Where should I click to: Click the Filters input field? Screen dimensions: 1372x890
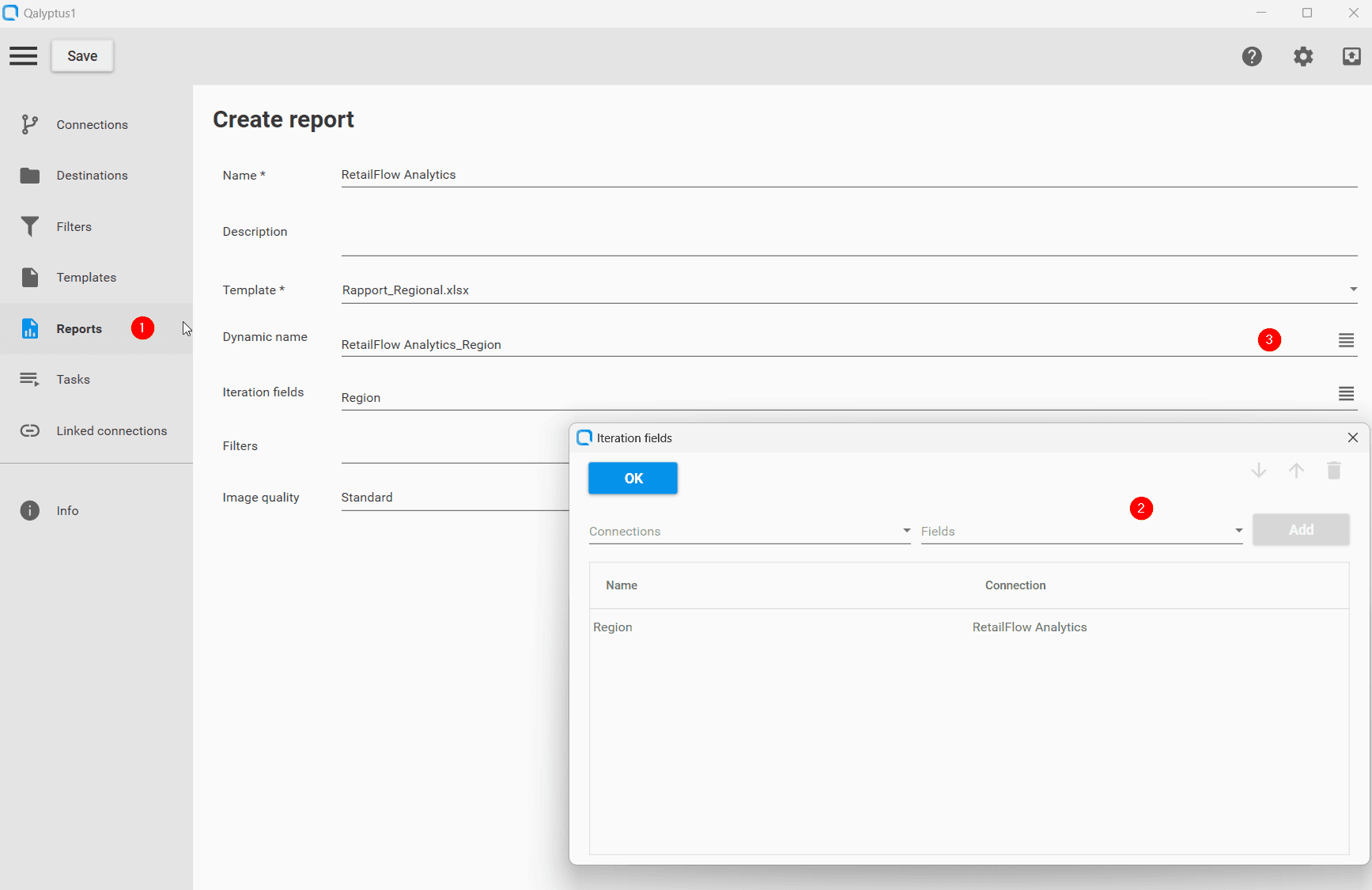coord(455,450)
